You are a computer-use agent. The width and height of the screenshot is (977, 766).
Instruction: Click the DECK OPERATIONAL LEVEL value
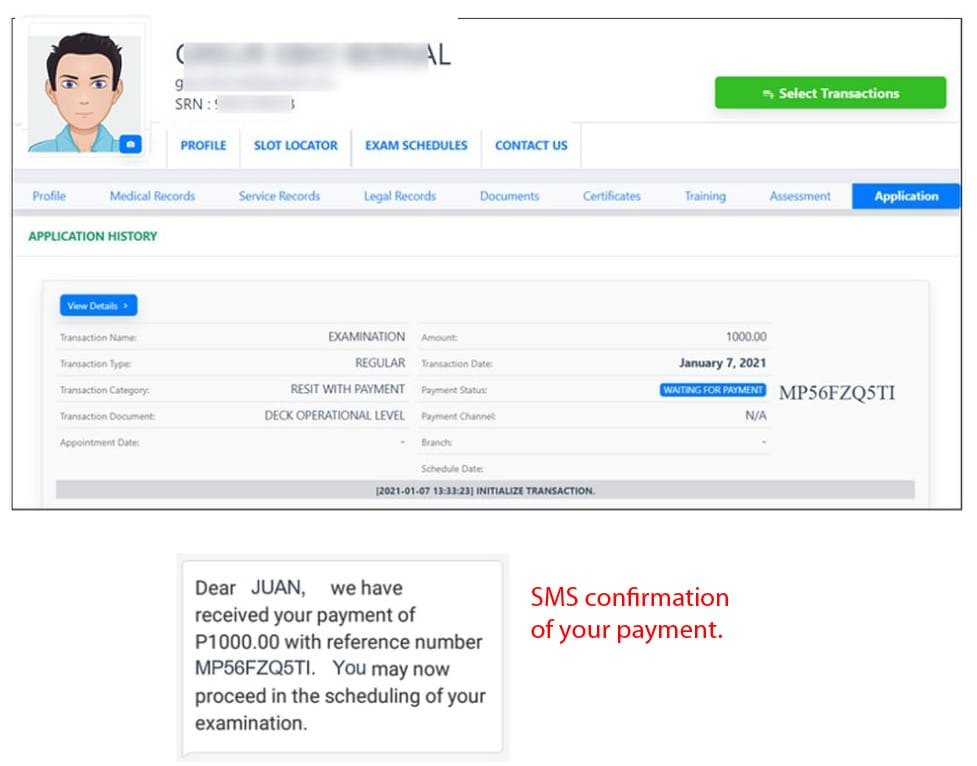pyautogui.click(x=335, y=415)
